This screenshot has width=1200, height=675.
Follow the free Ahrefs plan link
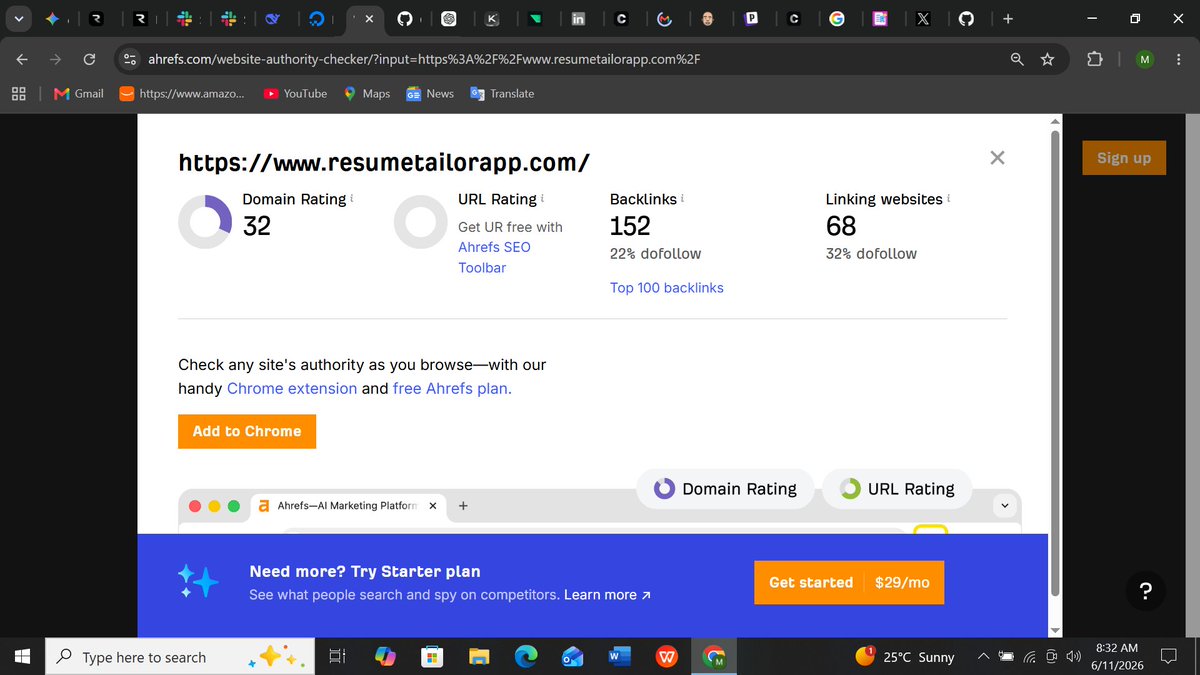[452, 388]
